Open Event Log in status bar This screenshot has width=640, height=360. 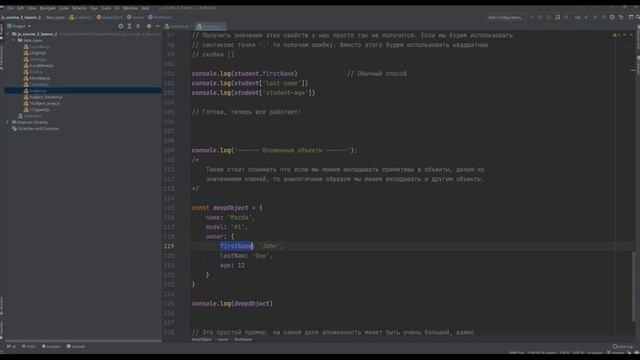tap(623, 347)
